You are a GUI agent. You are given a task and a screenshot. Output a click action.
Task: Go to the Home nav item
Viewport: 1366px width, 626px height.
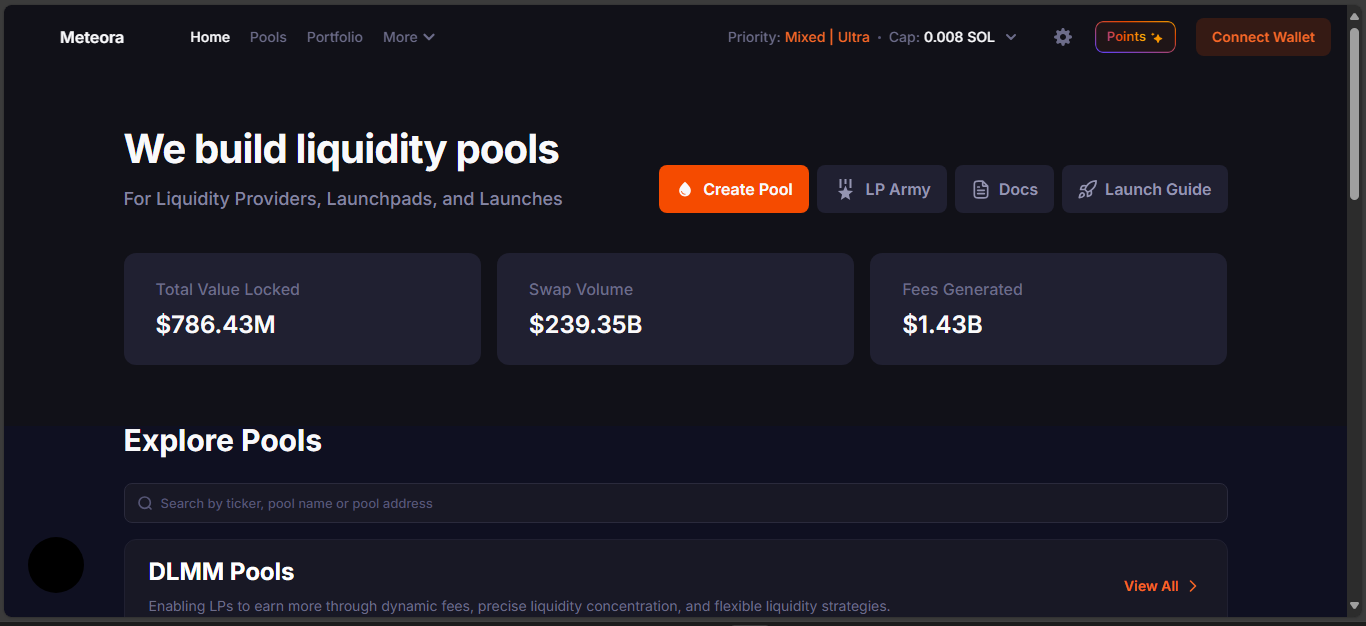210,37
